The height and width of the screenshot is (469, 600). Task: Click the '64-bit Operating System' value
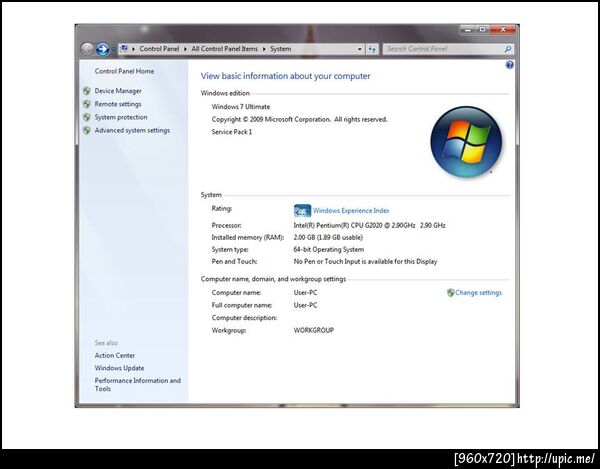click(329, 249)
